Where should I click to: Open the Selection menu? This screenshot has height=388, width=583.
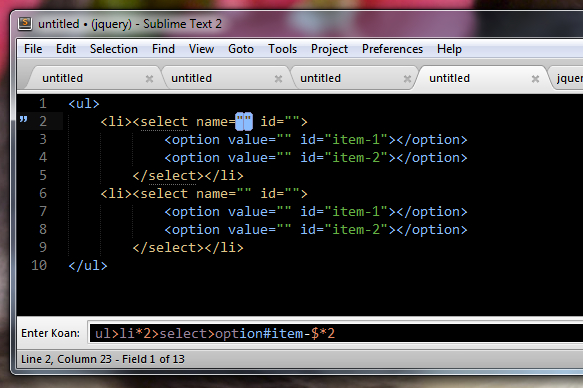(x=114, y=49)
